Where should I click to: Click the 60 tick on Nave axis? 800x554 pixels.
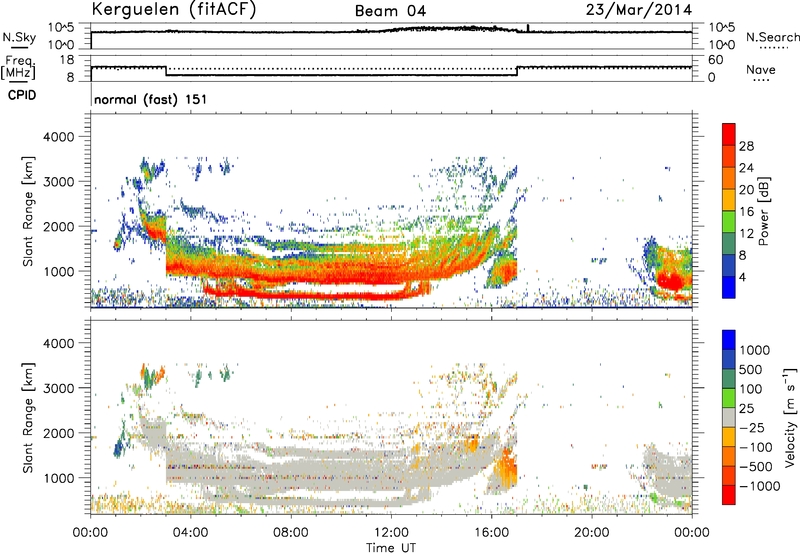point(715,60)
